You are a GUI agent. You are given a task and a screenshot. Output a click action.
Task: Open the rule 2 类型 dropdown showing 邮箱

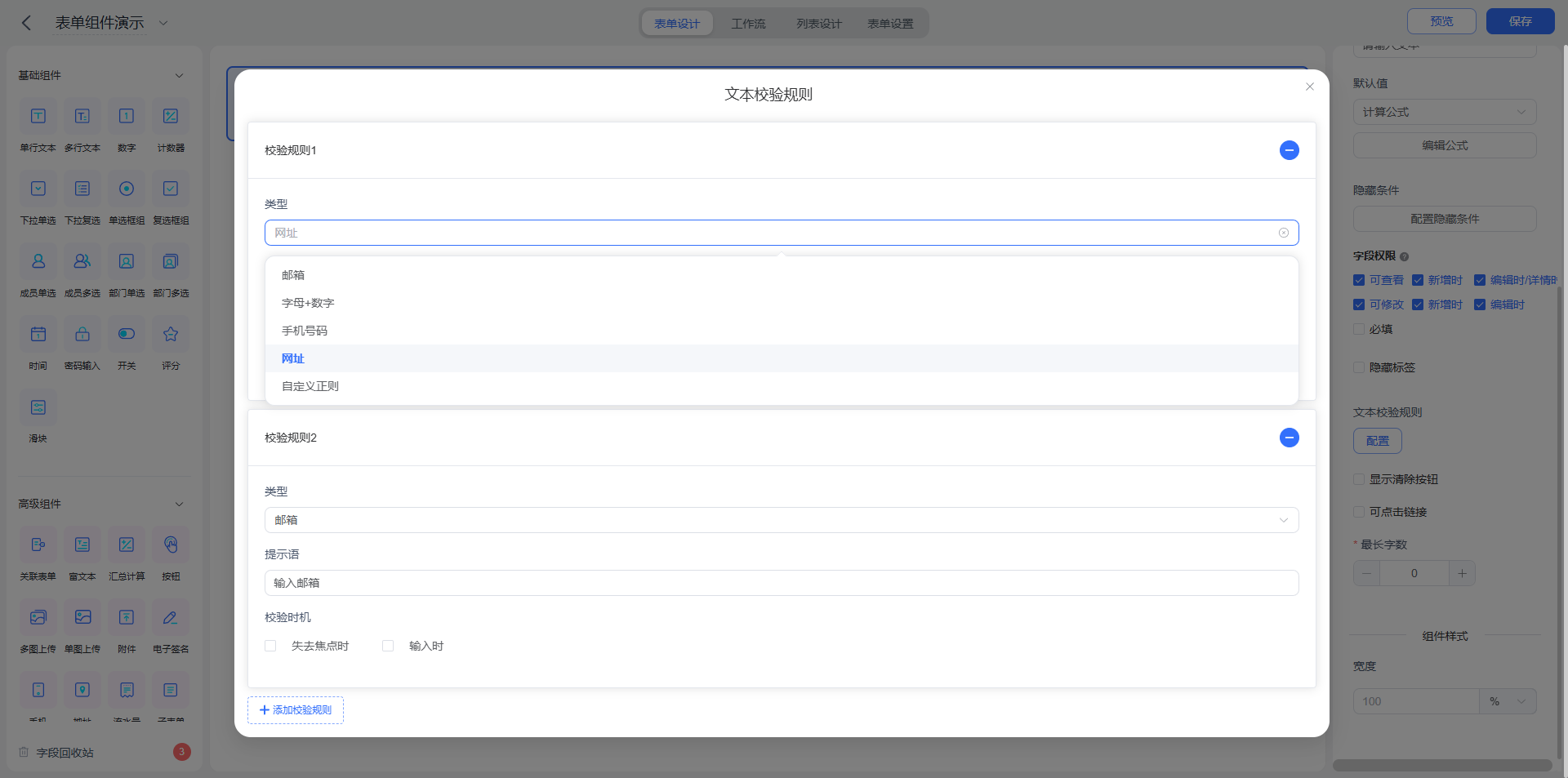(782, 520)
